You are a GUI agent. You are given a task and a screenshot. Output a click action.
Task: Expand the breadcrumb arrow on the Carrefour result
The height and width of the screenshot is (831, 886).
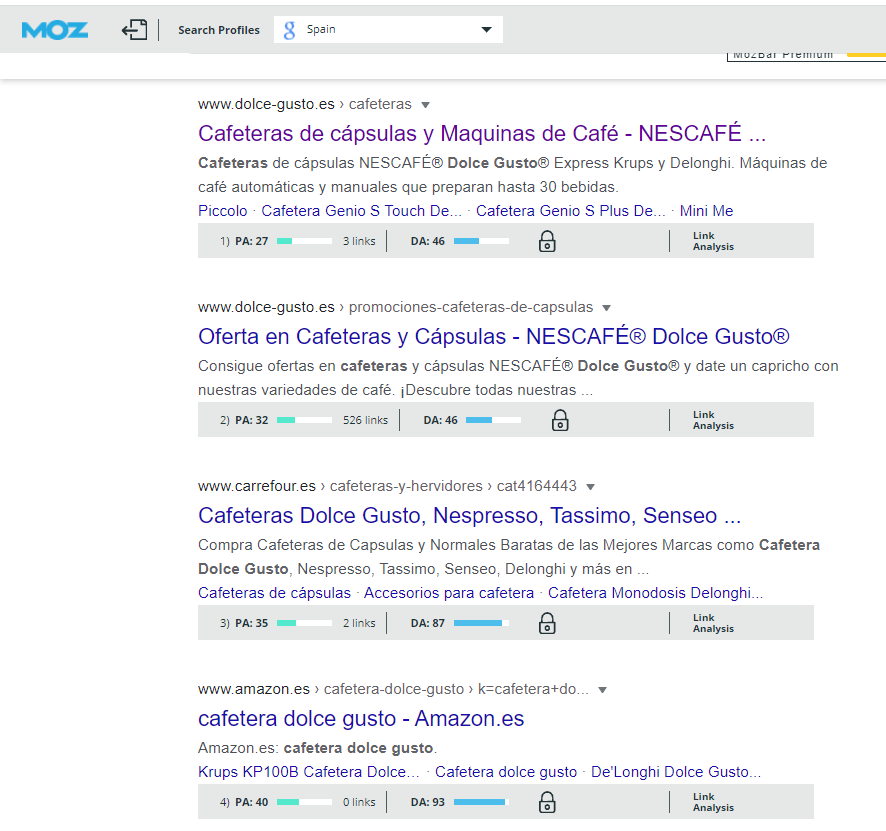(591, 485)
